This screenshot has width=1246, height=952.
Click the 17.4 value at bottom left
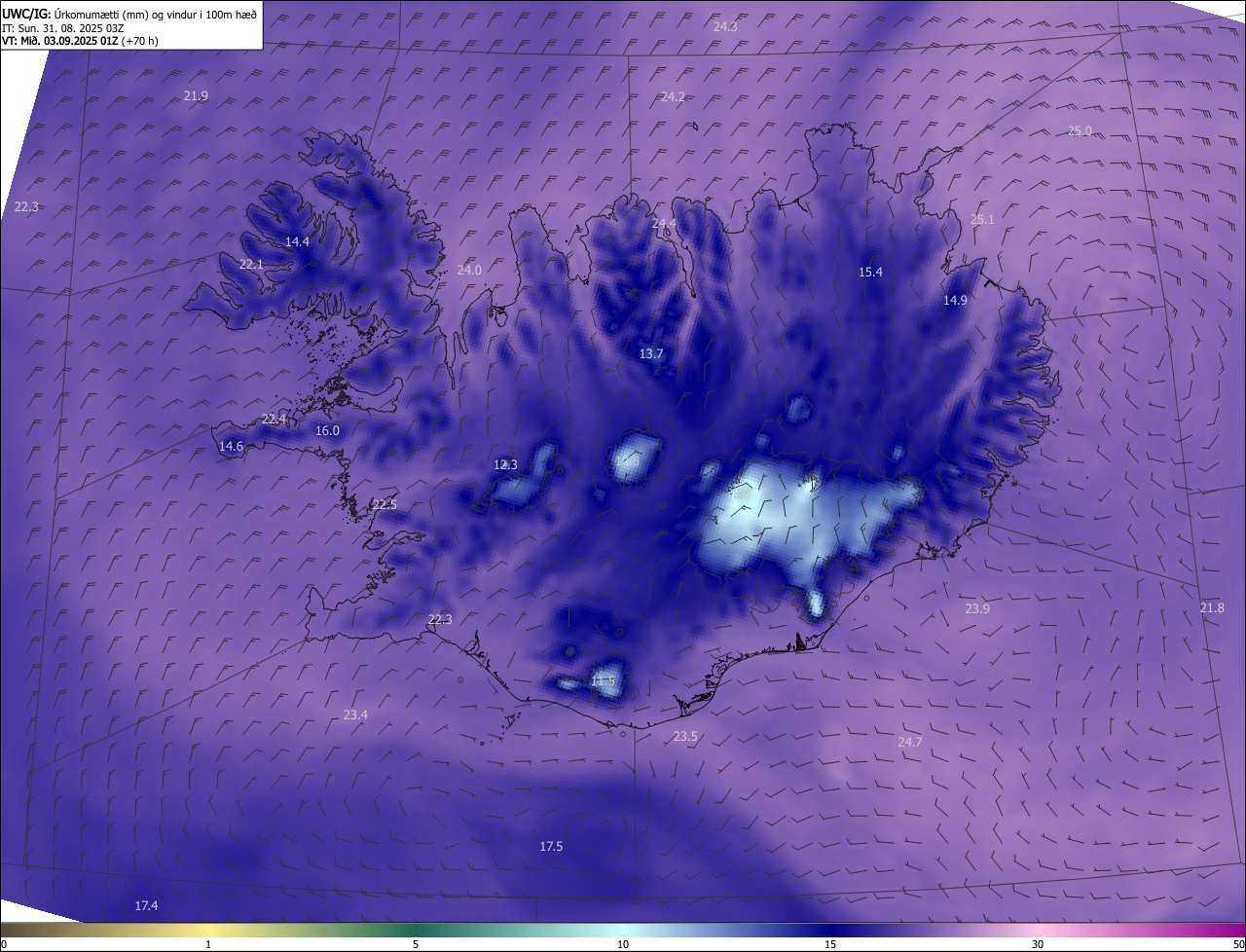point(146,906)
